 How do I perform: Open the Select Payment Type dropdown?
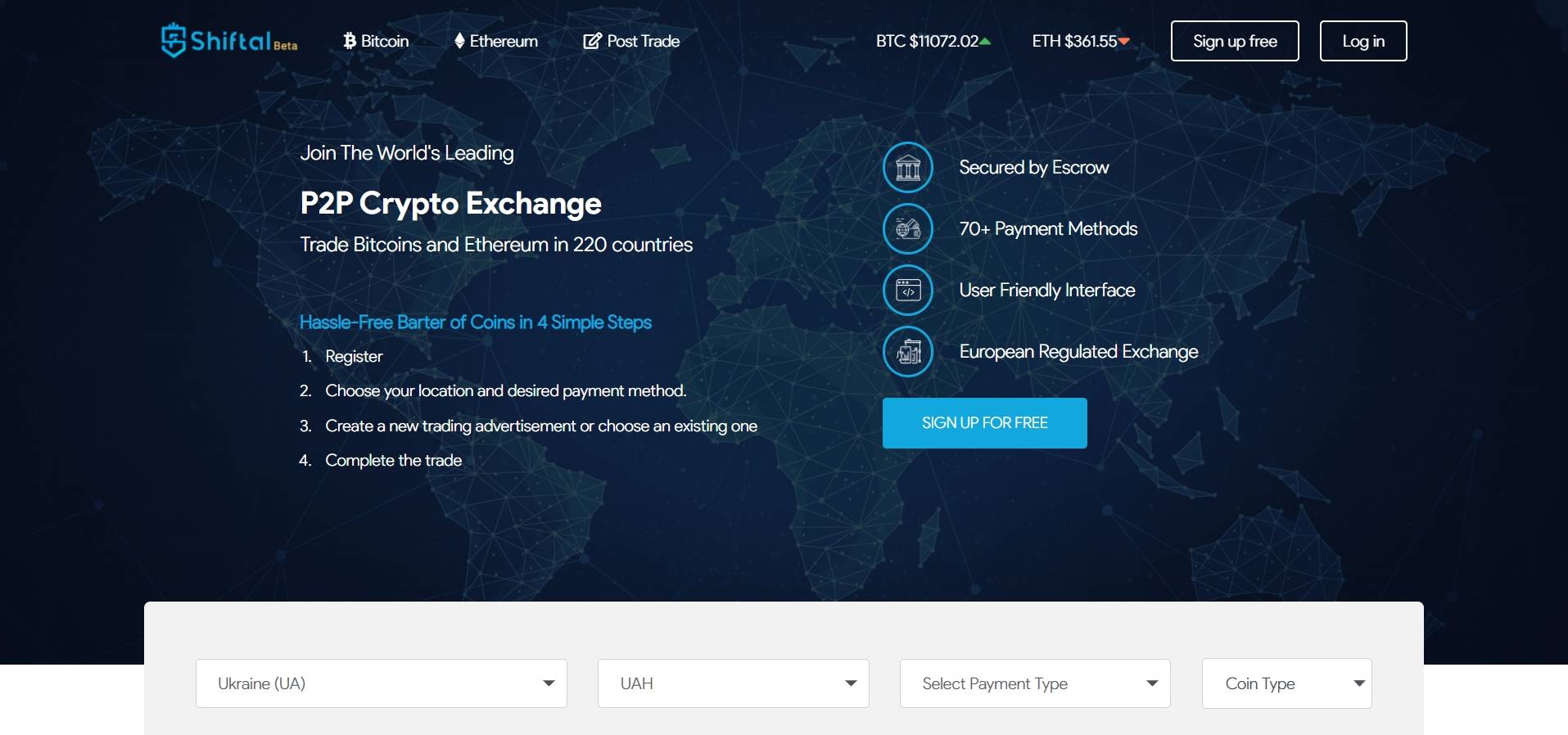pos(1035,683)
